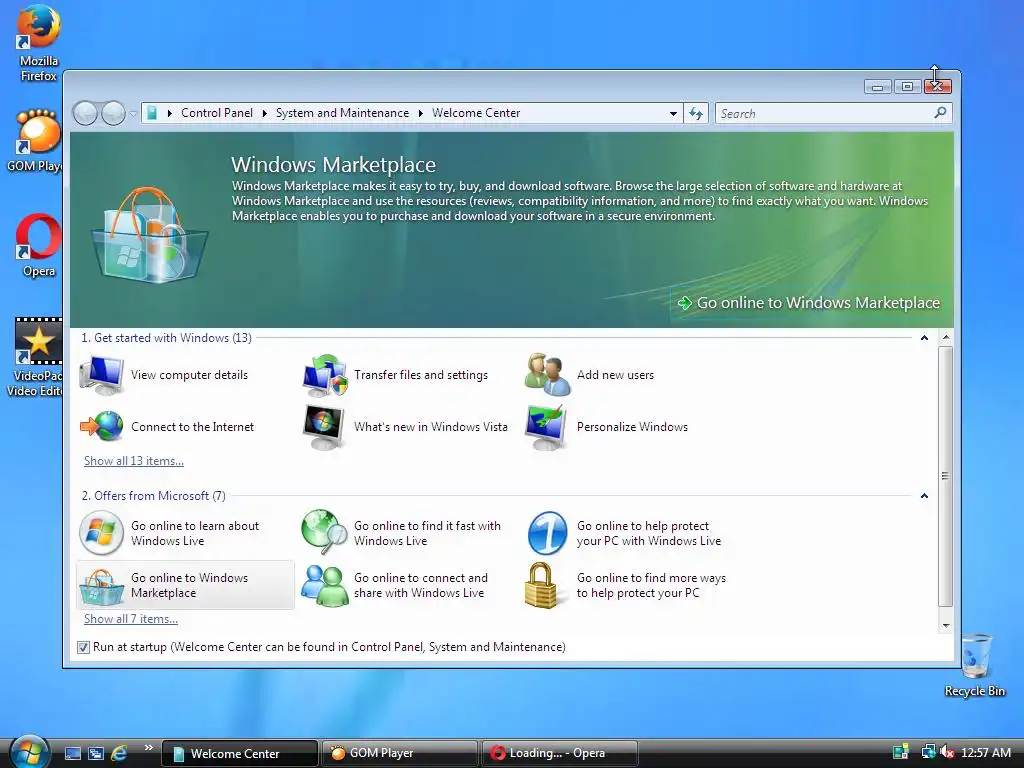Click the large Windows Marketplace basket image

point(150,235)
